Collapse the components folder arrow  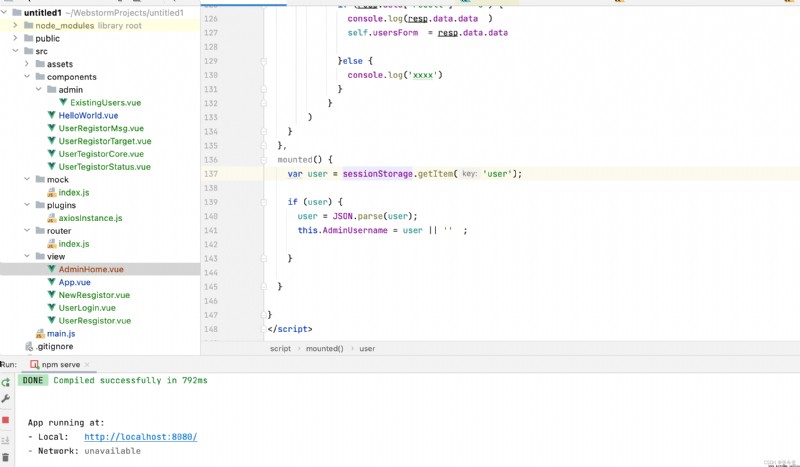click(x=27, y=77)
